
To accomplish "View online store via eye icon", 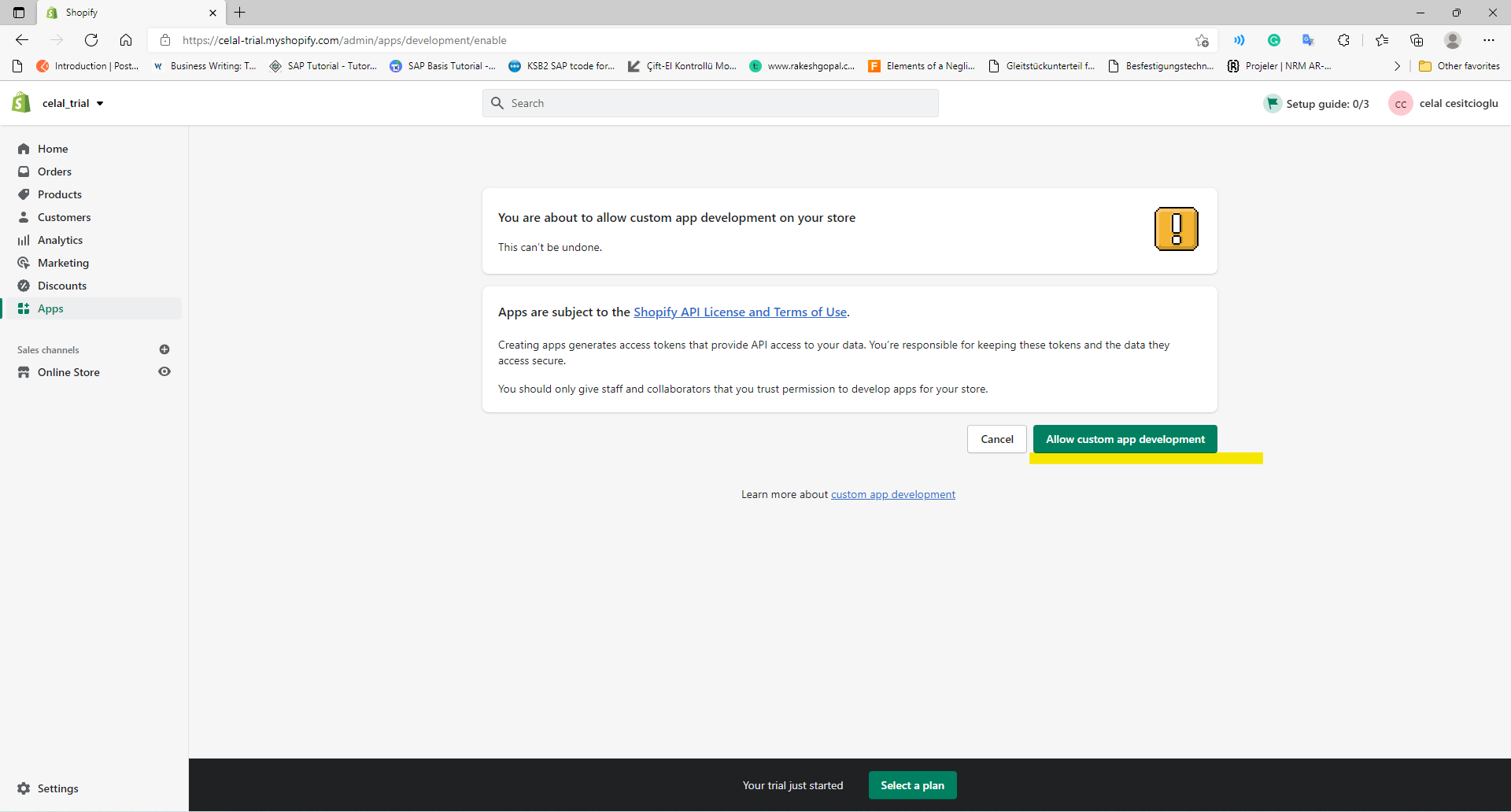I will (x=164, y=371).
